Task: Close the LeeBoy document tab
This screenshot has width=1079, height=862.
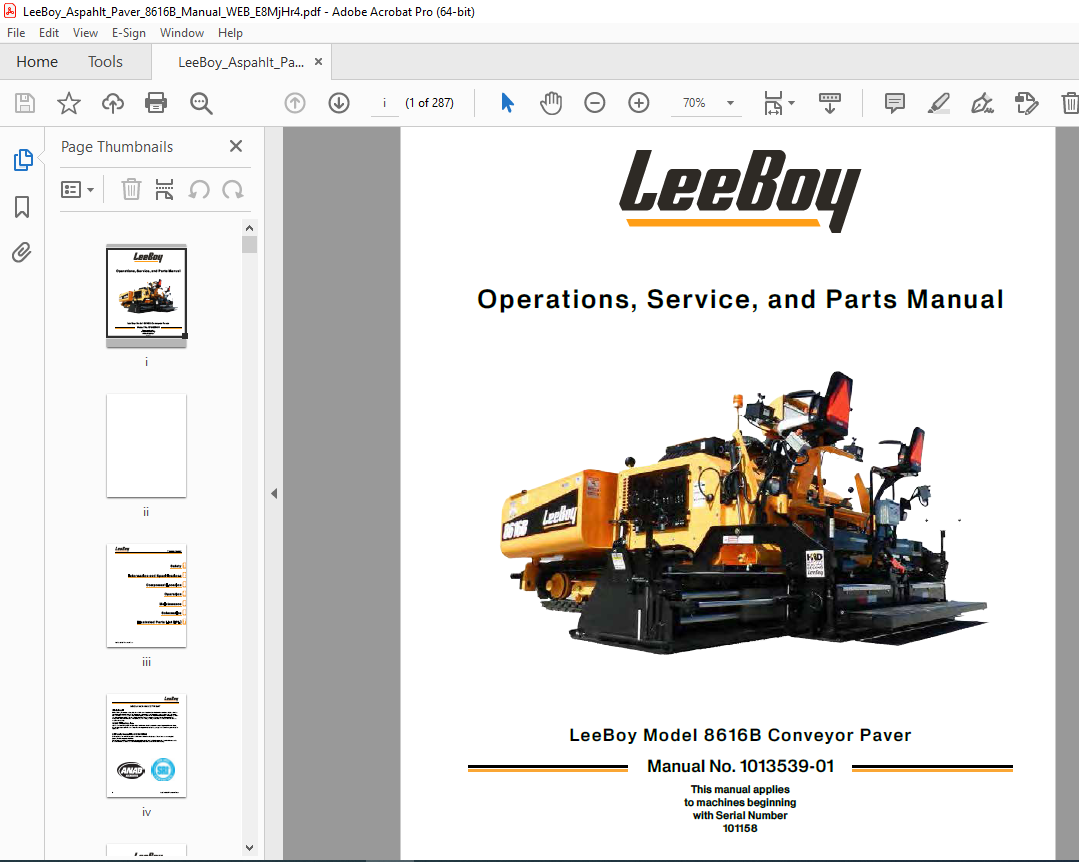Action: (x=319, y=62)
